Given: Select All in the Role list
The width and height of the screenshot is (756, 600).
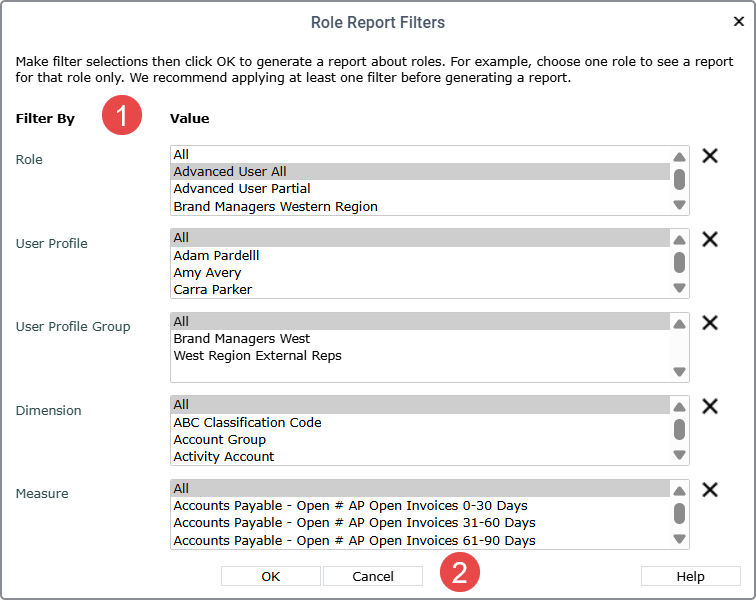Looking at the screenshot, I should (420, 154).
